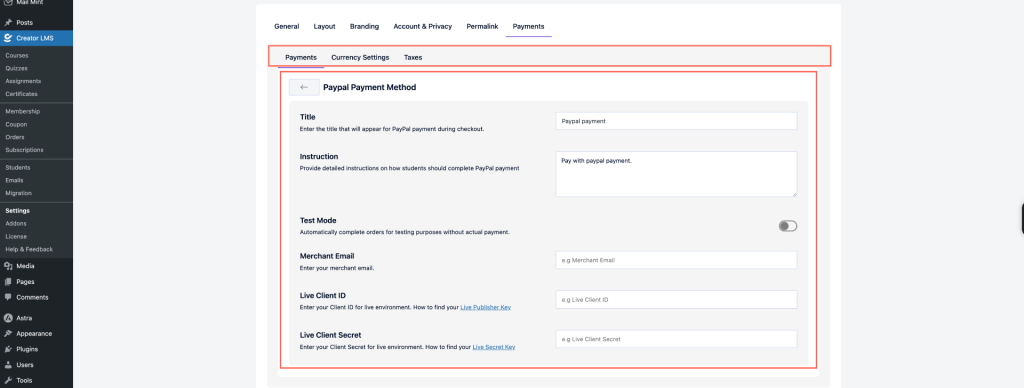Click the Pages icon in sidebar
The width and height of the screenshot is (1024, 388).
(x=8, y=282)
